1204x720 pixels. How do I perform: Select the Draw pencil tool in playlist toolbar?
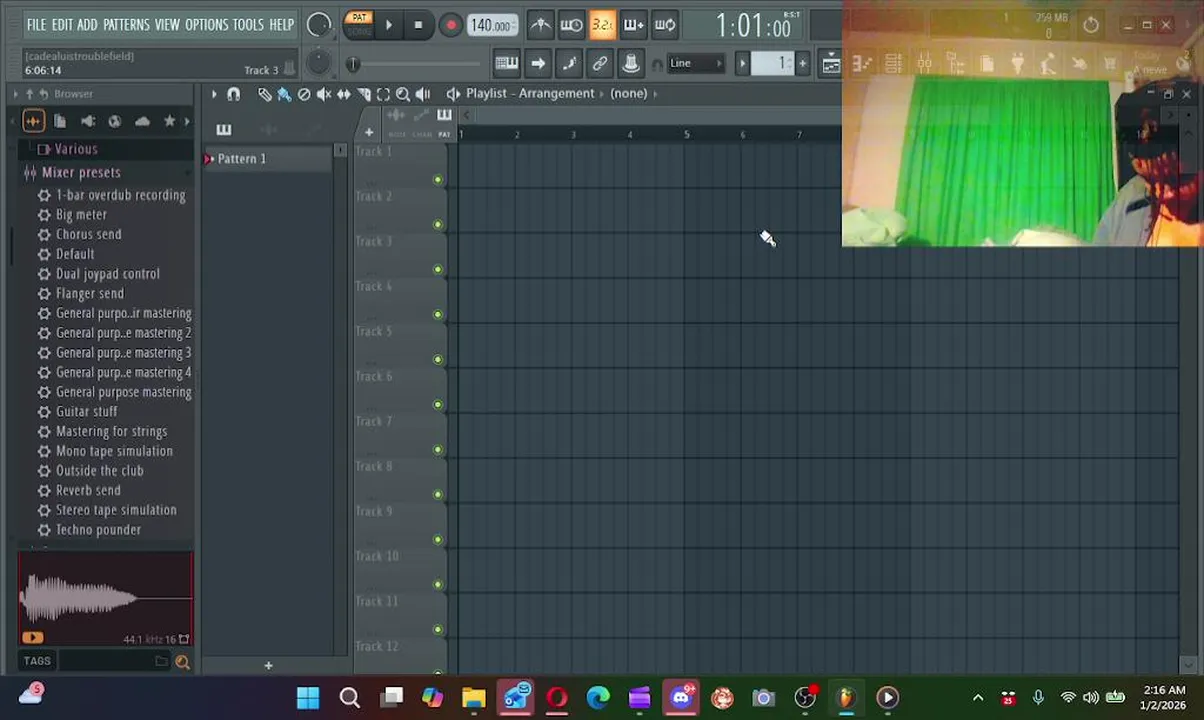264,94
